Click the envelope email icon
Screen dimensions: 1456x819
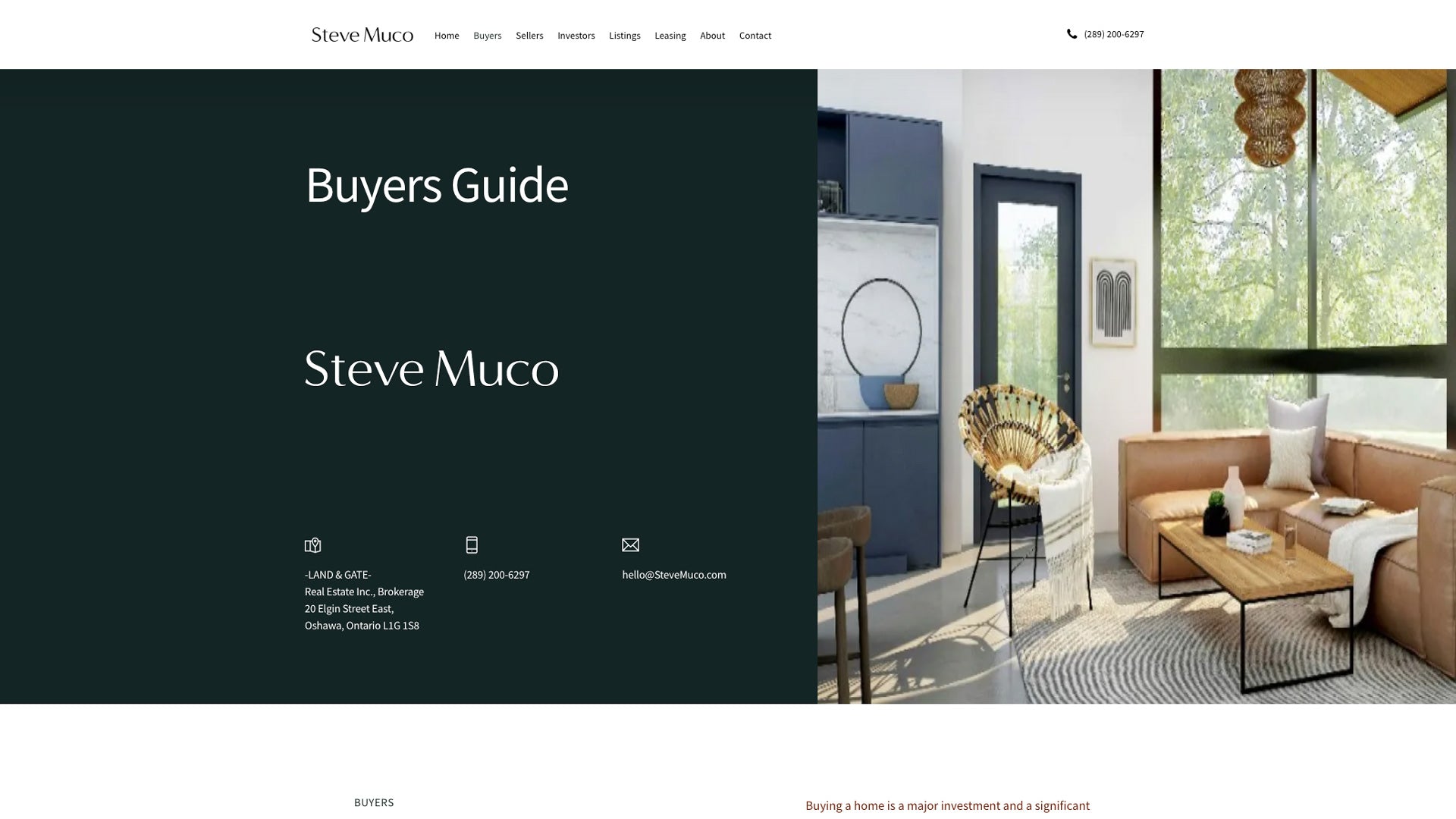pos(630,544)
